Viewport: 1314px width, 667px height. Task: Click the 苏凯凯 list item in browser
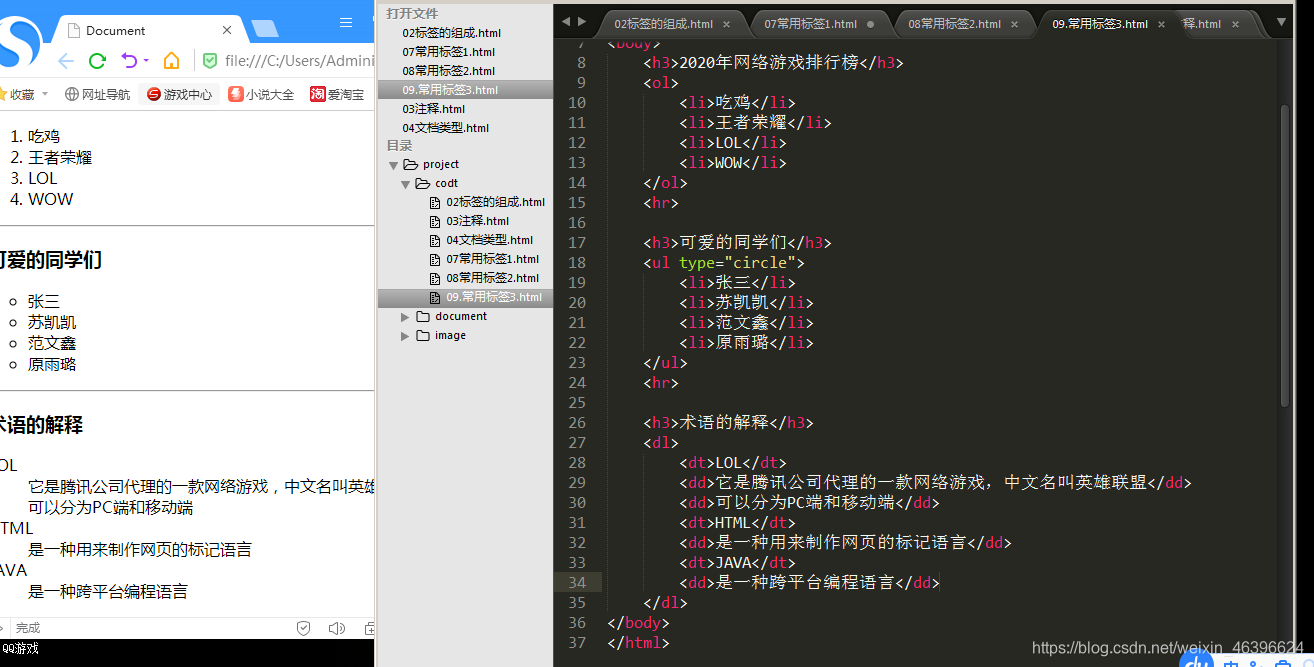click(52, 322)
